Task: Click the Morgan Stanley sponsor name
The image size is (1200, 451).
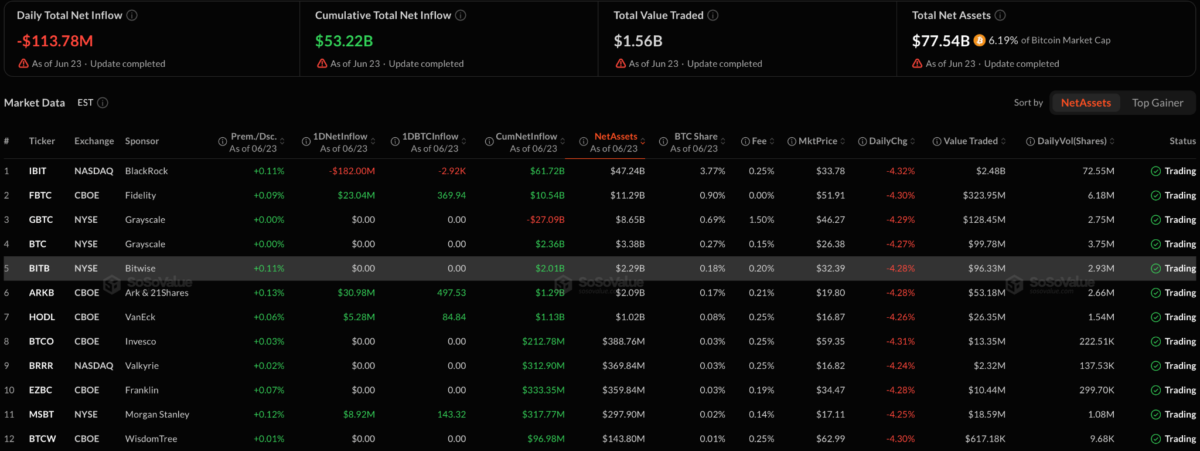Action: tap(157, 414)
